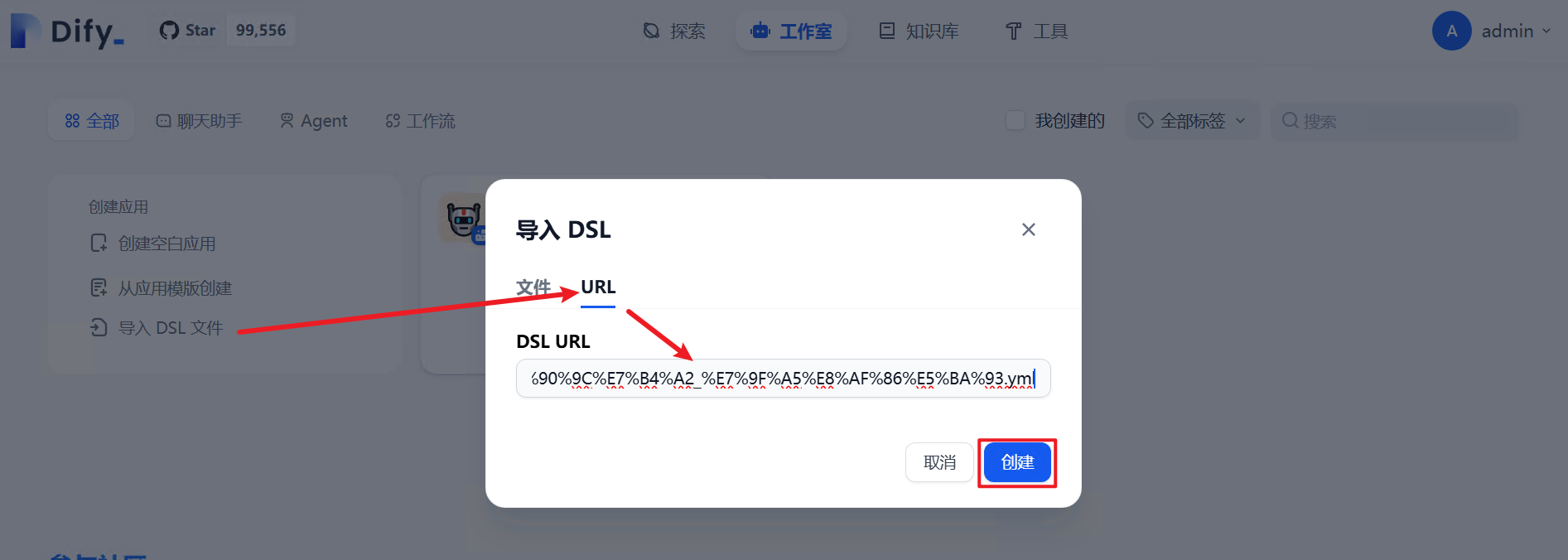Click the 搜索 search field
Viewport: 1568px width, 560px height.
click(1395, 121)
